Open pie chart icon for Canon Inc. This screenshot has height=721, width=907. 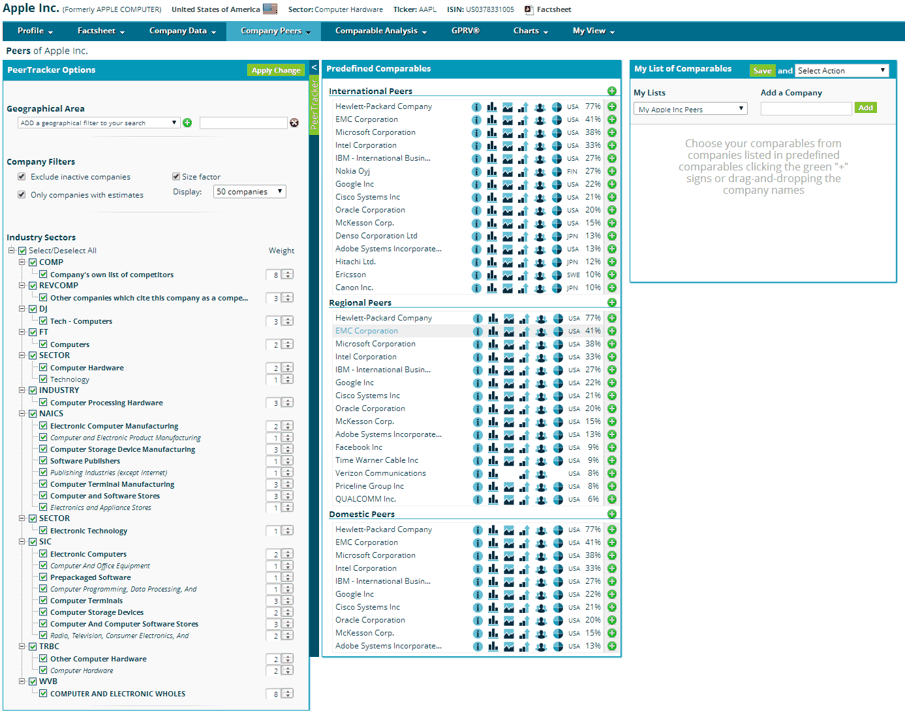(x=556, y=288)
